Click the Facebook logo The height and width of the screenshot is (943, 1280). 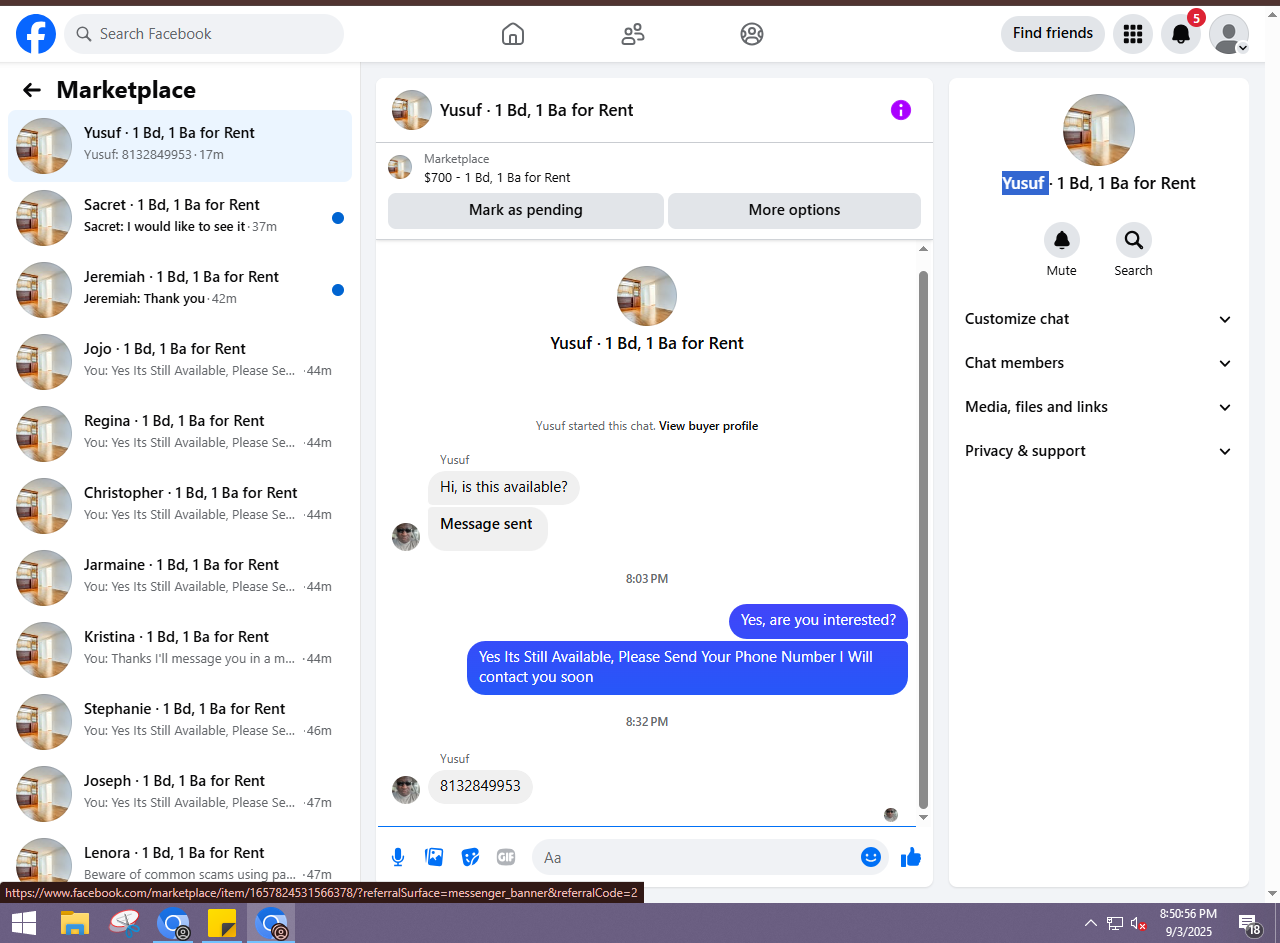point(36,34)
